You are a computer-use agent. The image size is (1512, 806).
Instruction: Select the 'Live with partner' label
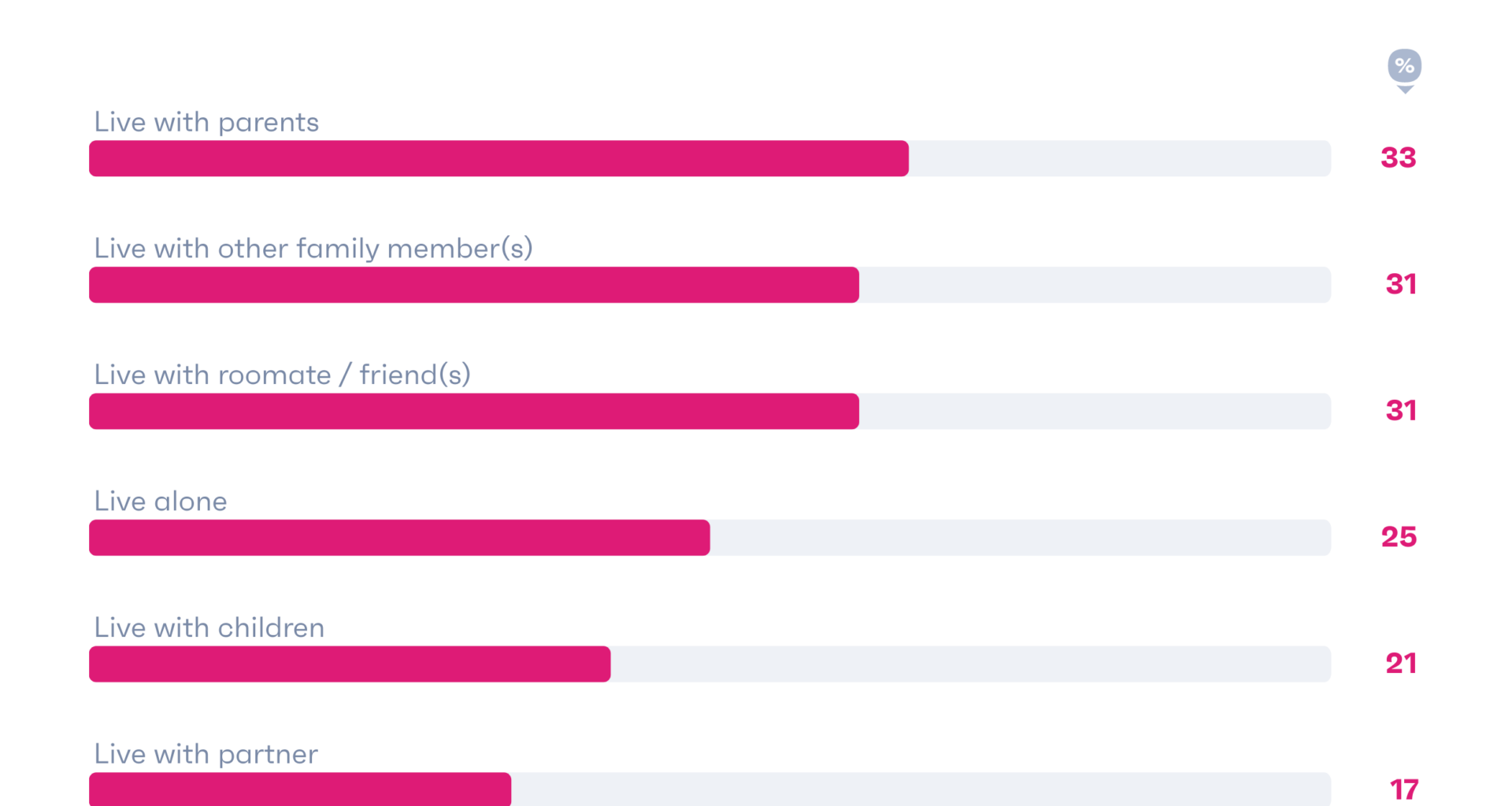[206, 754]
